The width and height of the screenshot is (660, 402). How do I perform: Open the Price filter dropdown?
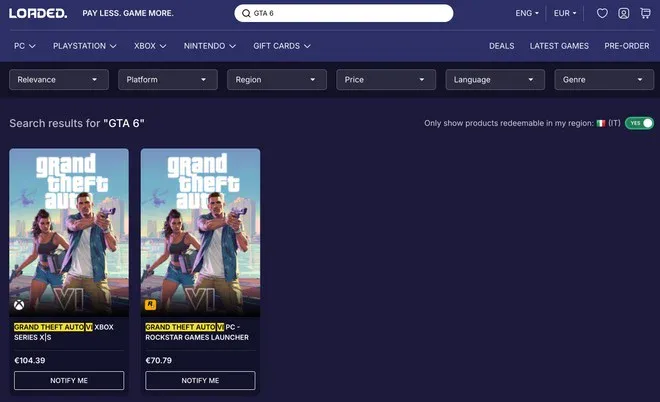coord(386,80)
